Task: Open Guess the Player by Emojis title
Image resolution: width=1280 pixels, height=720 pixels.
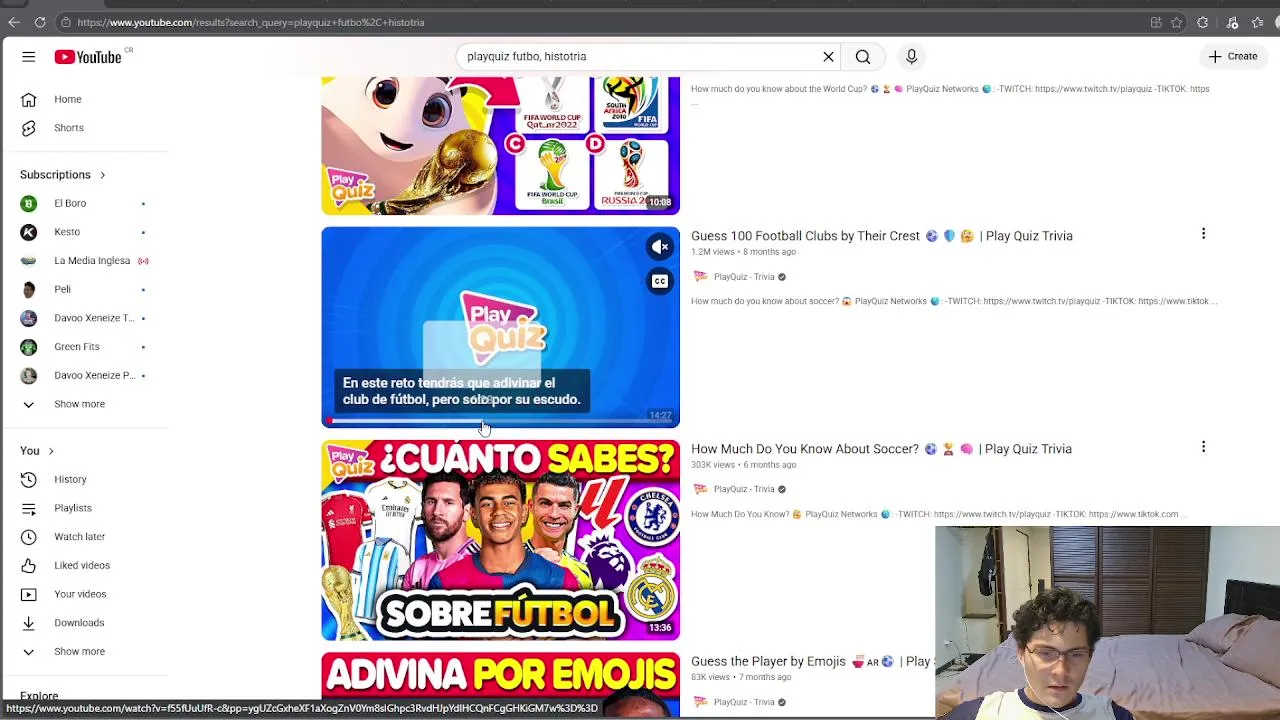Action: coord(812,661)
